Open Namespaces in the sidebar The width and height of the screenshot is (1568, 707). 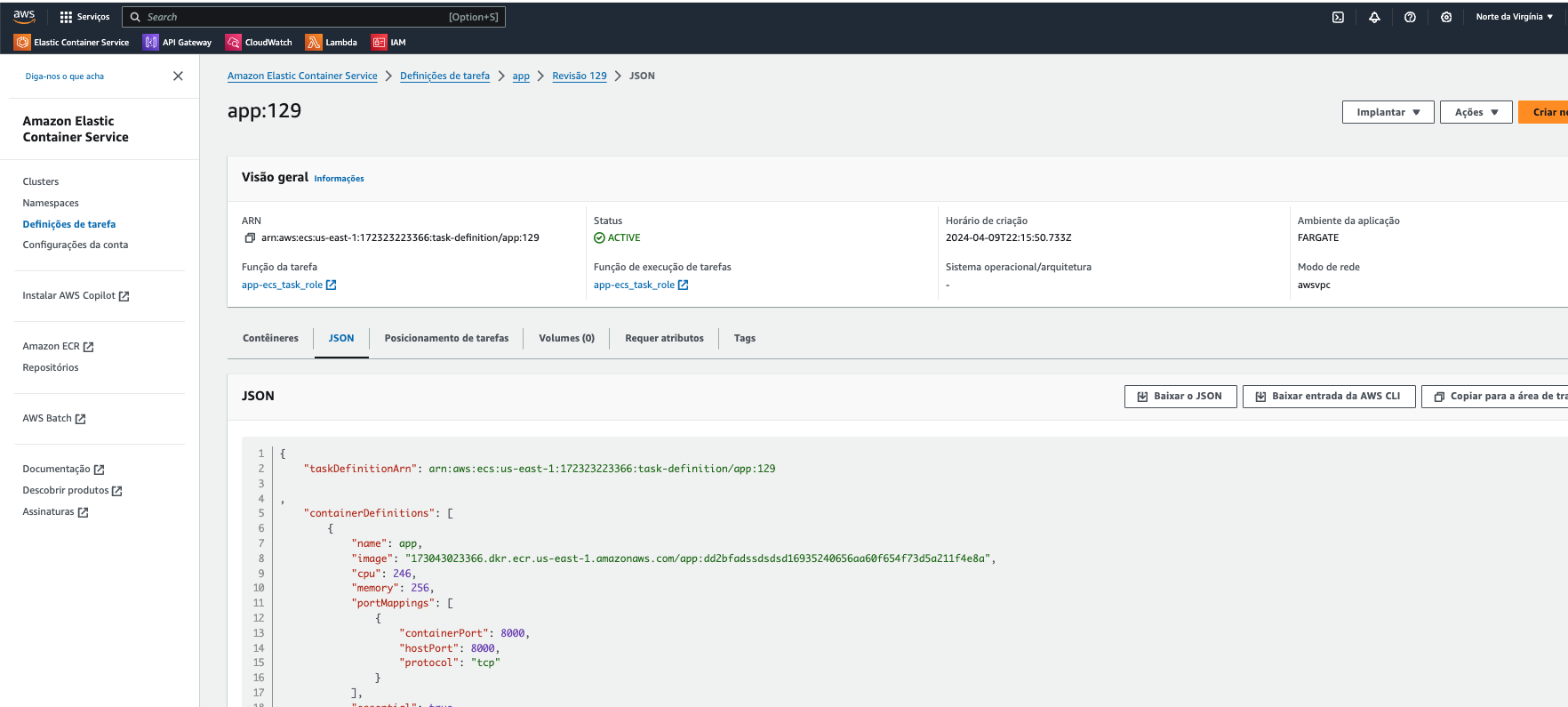pos(51,203)
